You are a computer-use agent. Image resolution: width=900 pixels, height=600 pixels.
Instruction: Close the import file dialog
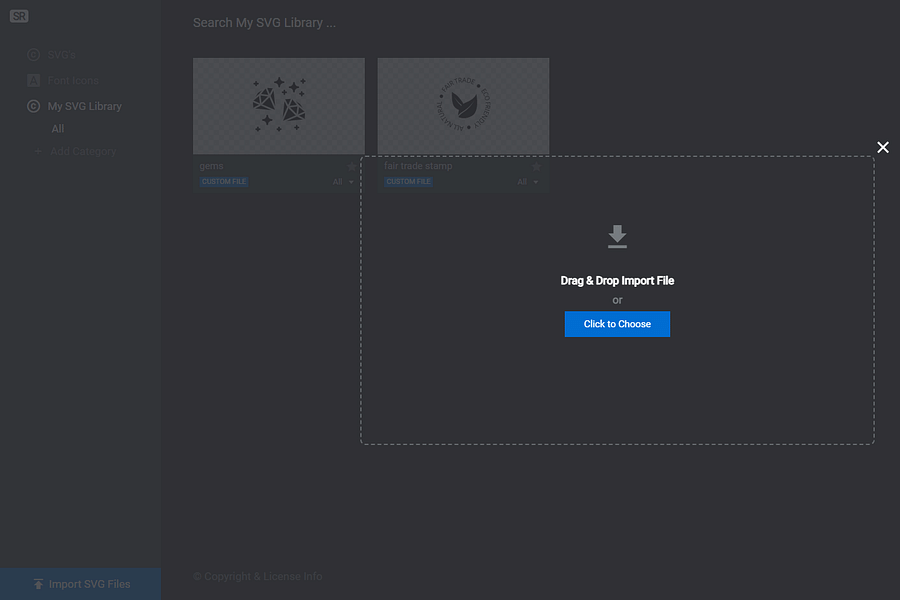point(883,147)
